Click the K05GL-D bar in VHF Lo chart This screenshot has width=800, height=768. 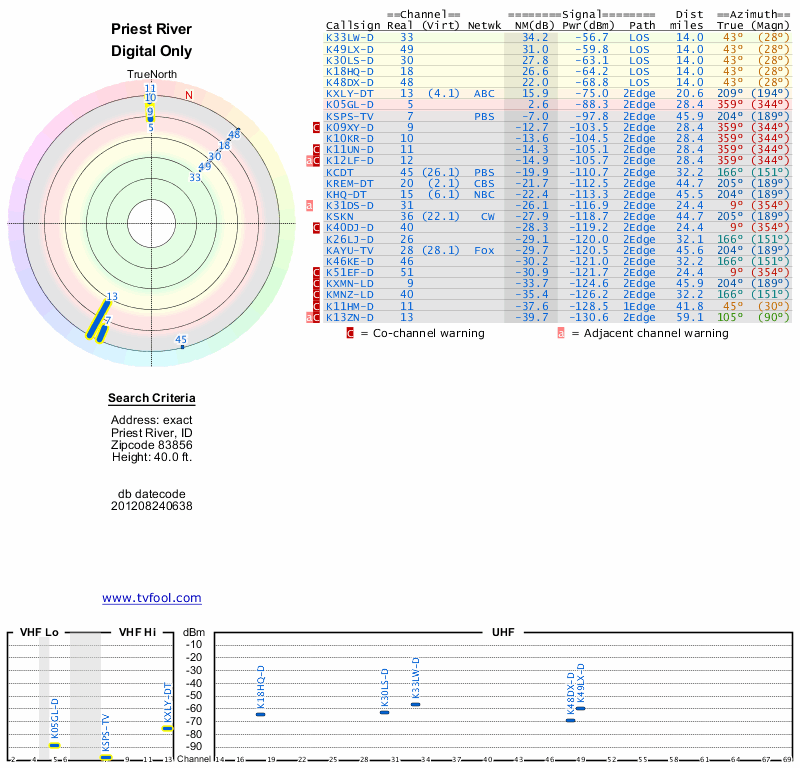(55, 745)
